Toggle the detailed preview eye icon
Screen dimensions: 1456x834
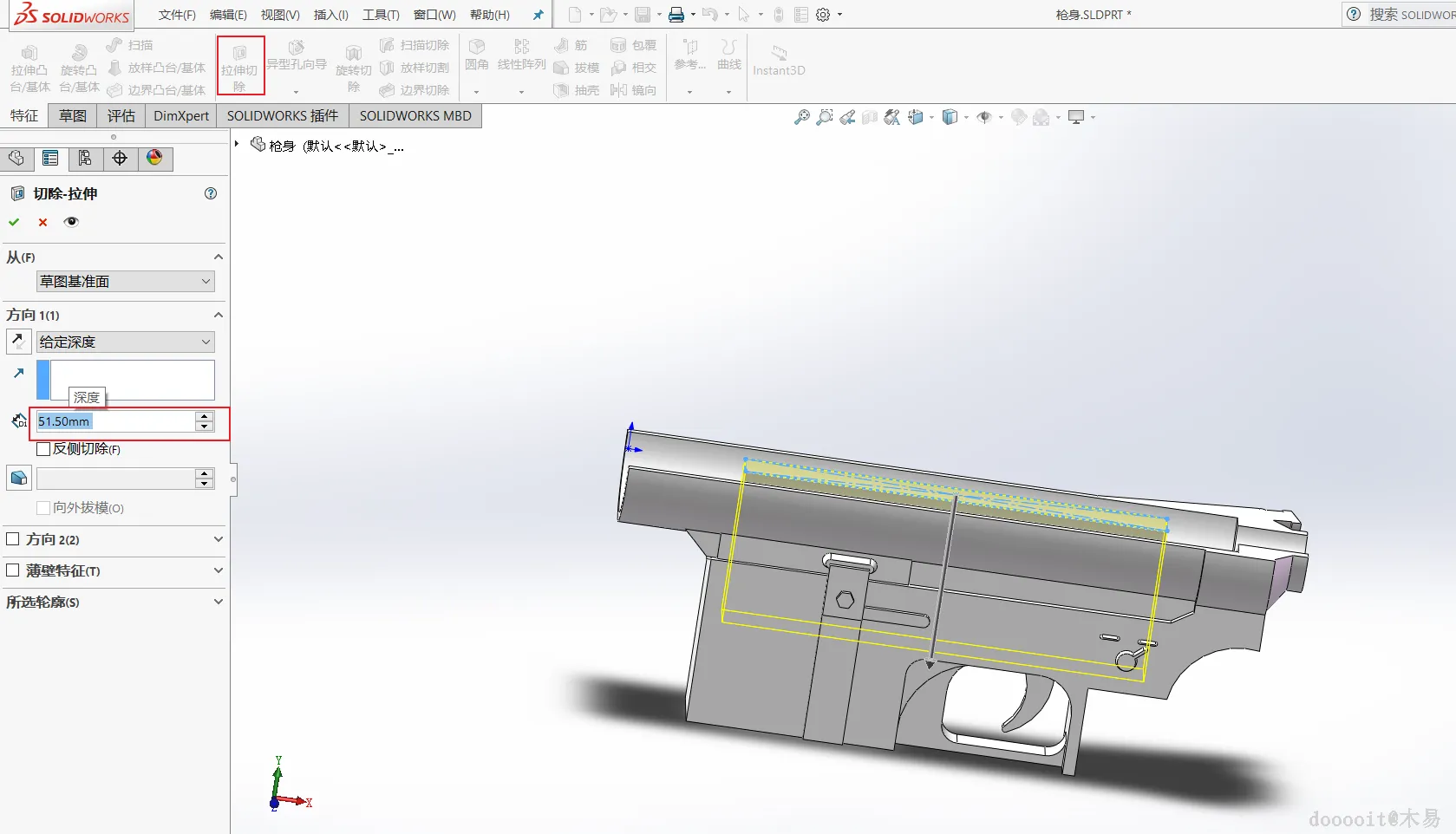(x=71, y=222)
